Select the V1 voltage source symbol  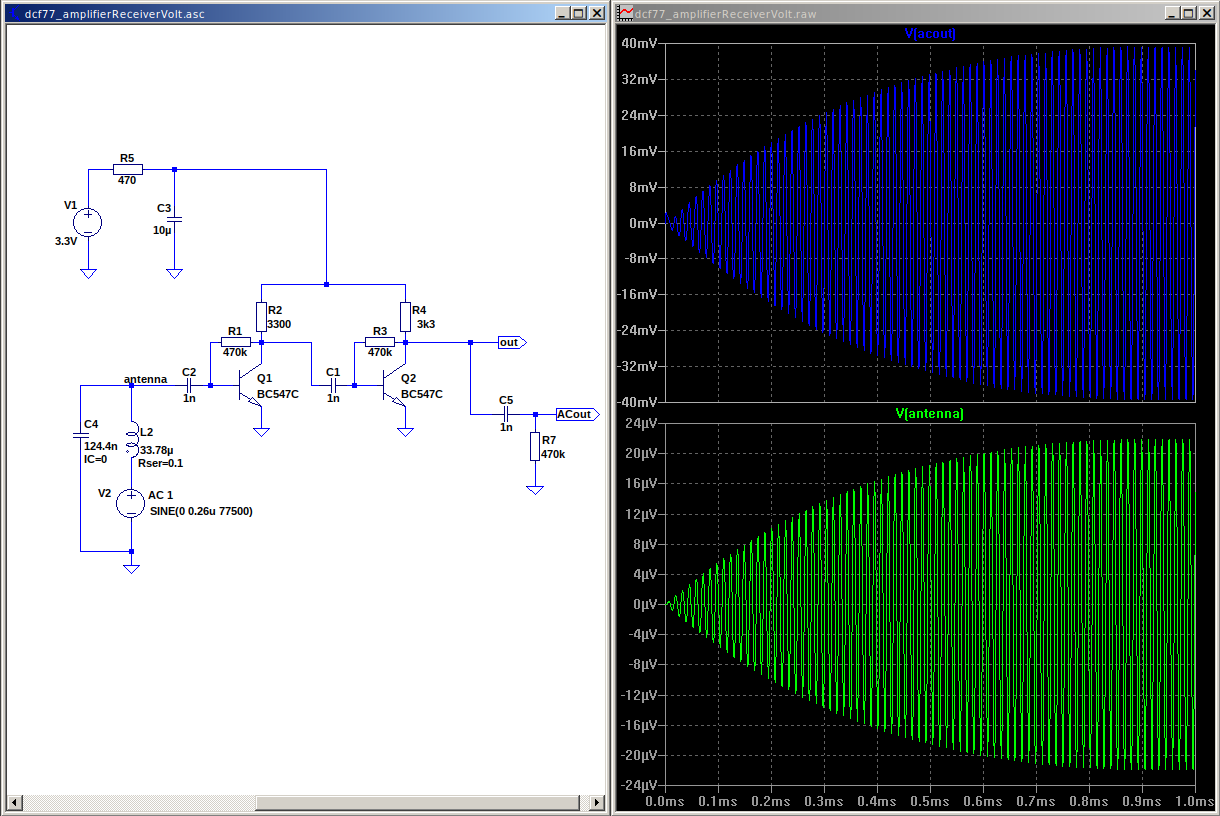(88, 222)
